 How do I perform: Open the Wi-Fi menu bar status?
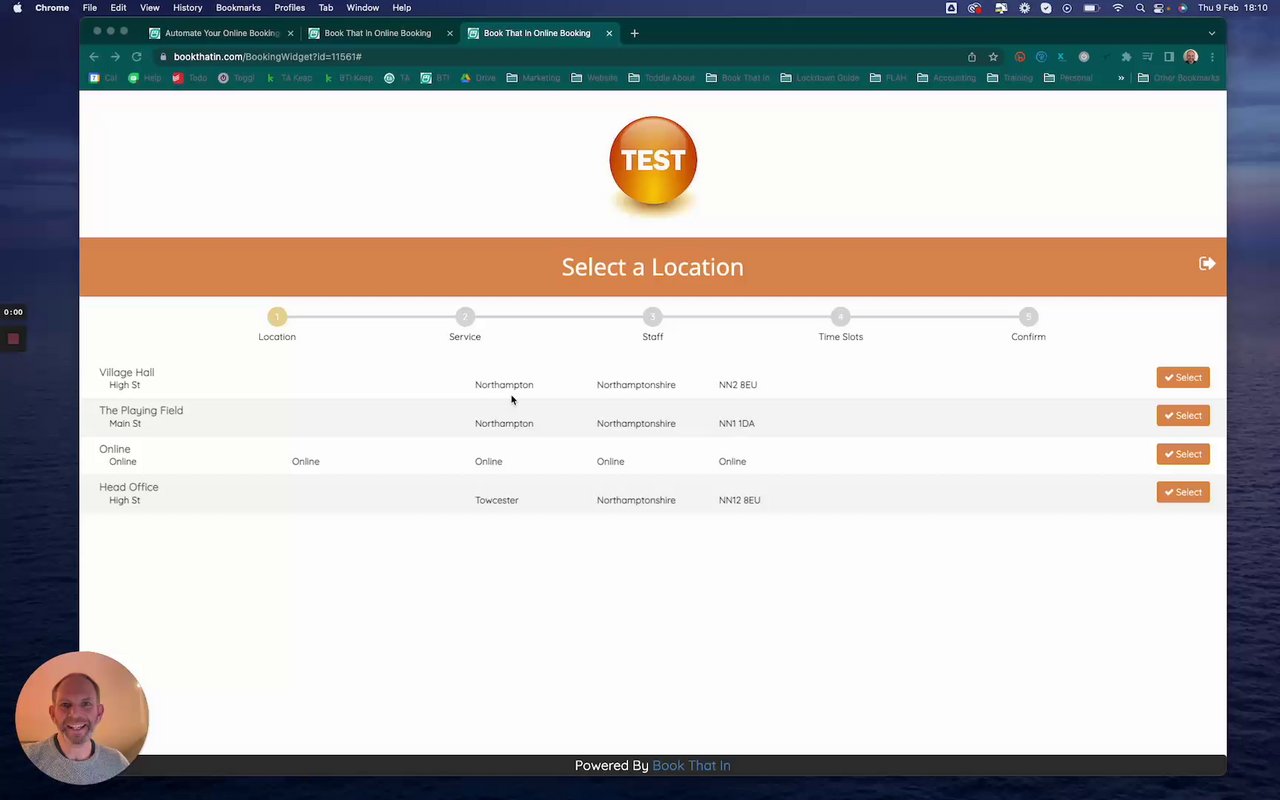pyautogui.click(x=1118, y=8)
